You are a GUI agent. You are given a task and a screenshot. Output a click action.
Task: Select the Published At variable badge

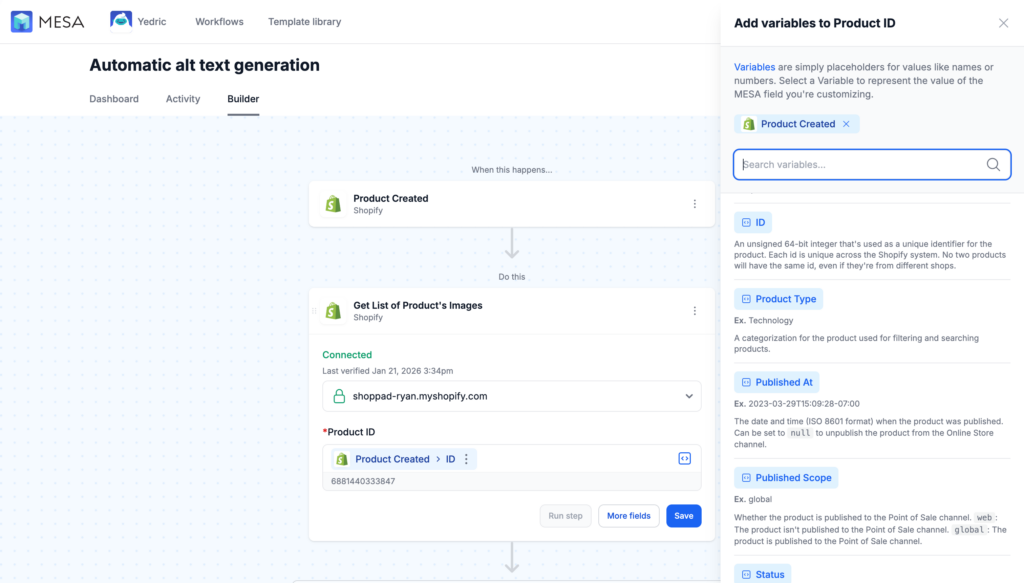pos(776,382)
